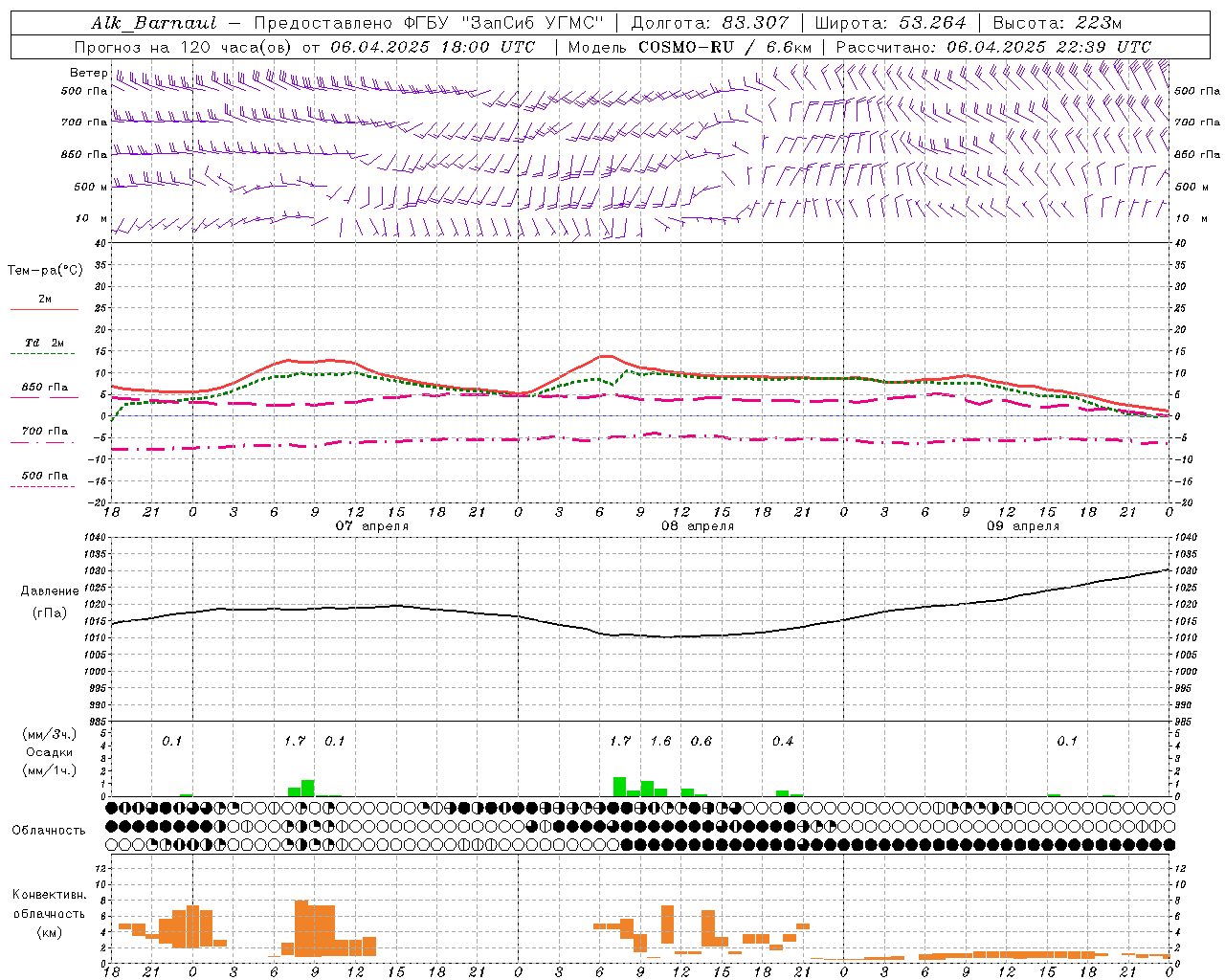Screen dimensions: 1225x980
Task: Click the Широта: 53.264 value
Action: click(x=891, y=23)
